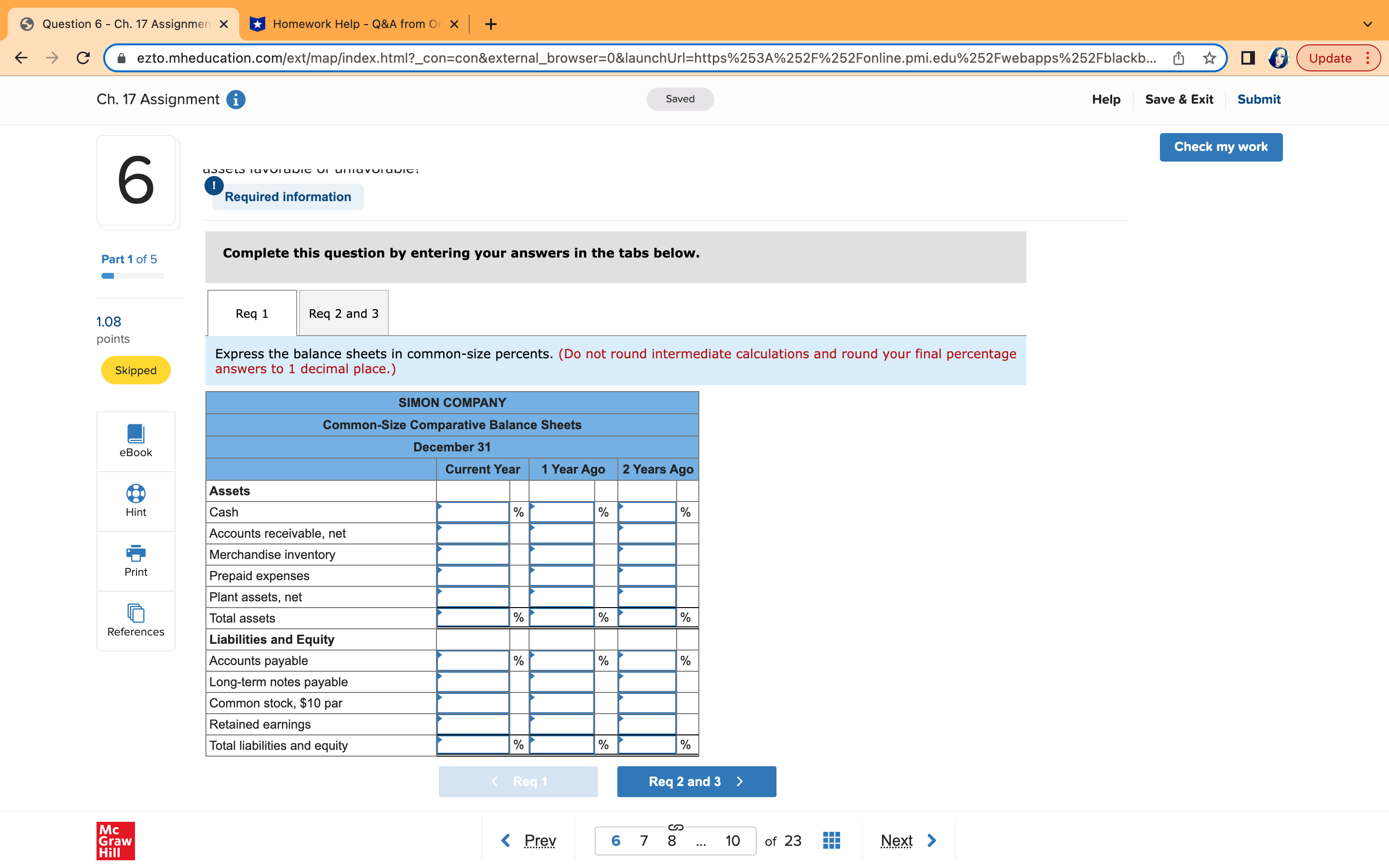Open the Hint lifebuoy icon
Viewport: 1389px width, 868px height.
(x=136, y=494)
